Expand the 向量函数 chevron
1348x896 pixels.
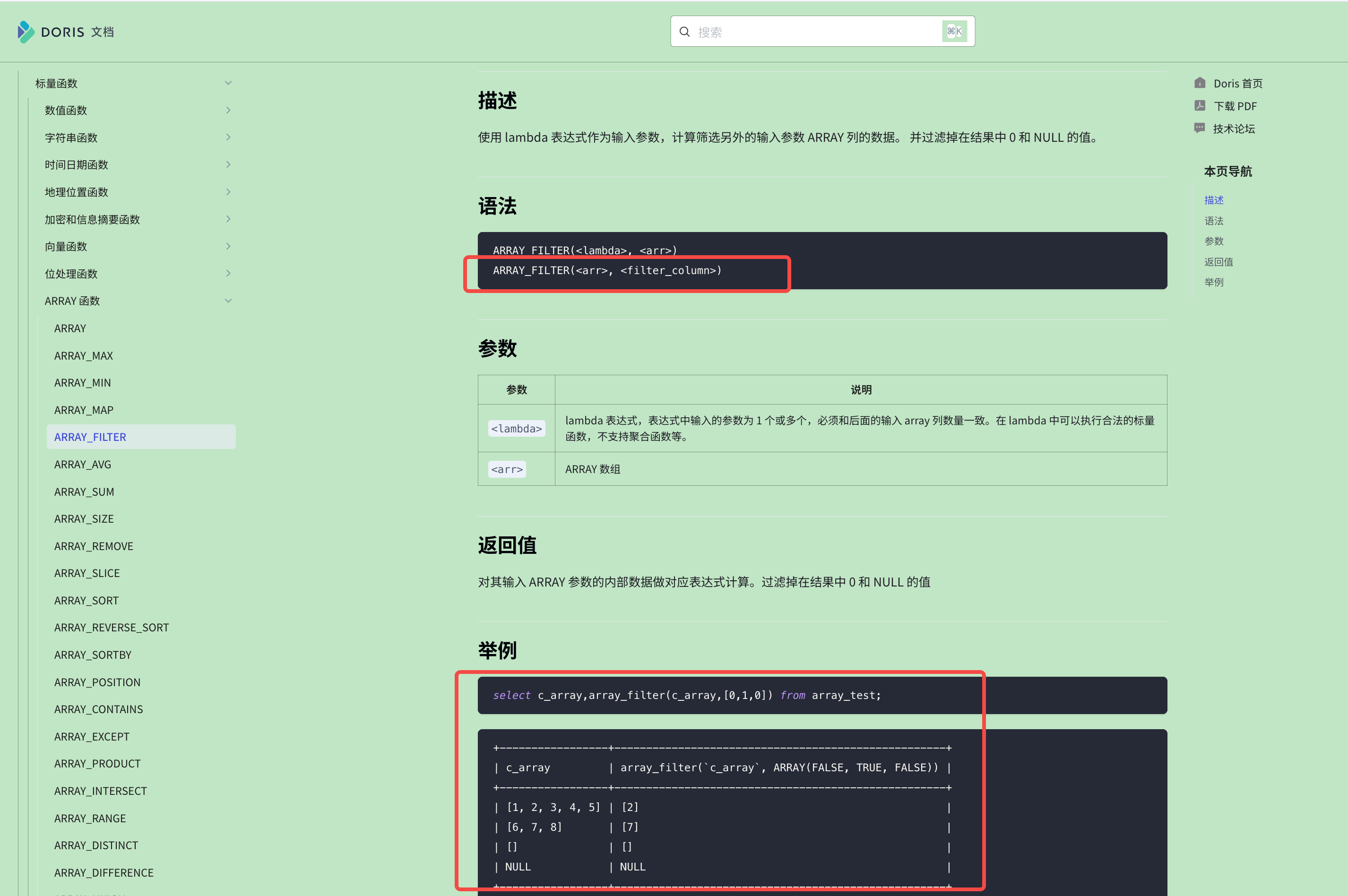click(228, 246)
